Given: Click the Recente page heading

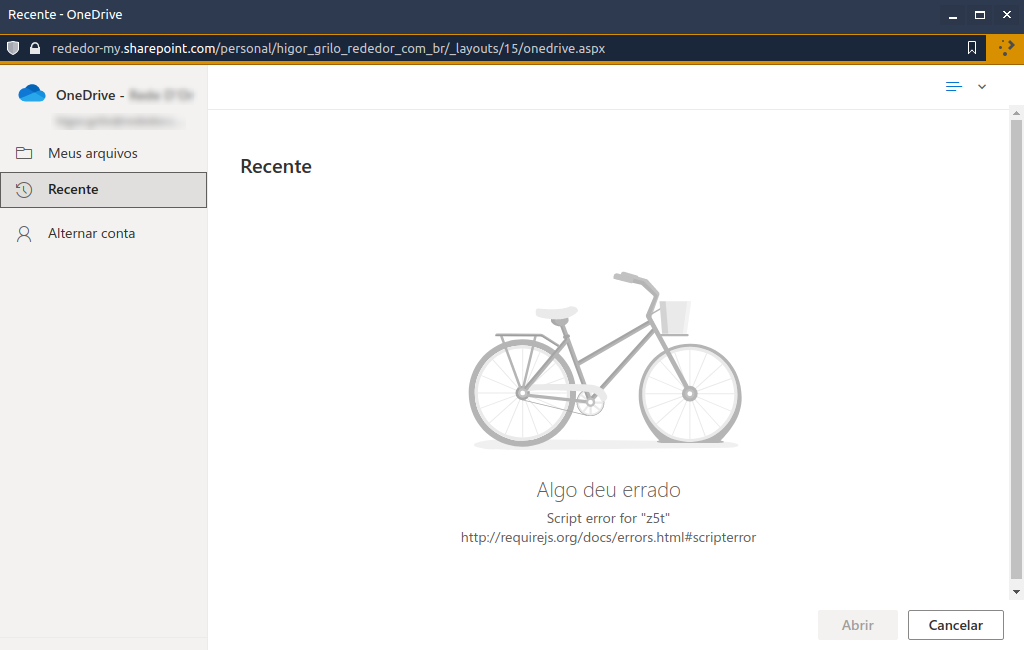Looking at the screenshot, I should [x=276, y=167].
